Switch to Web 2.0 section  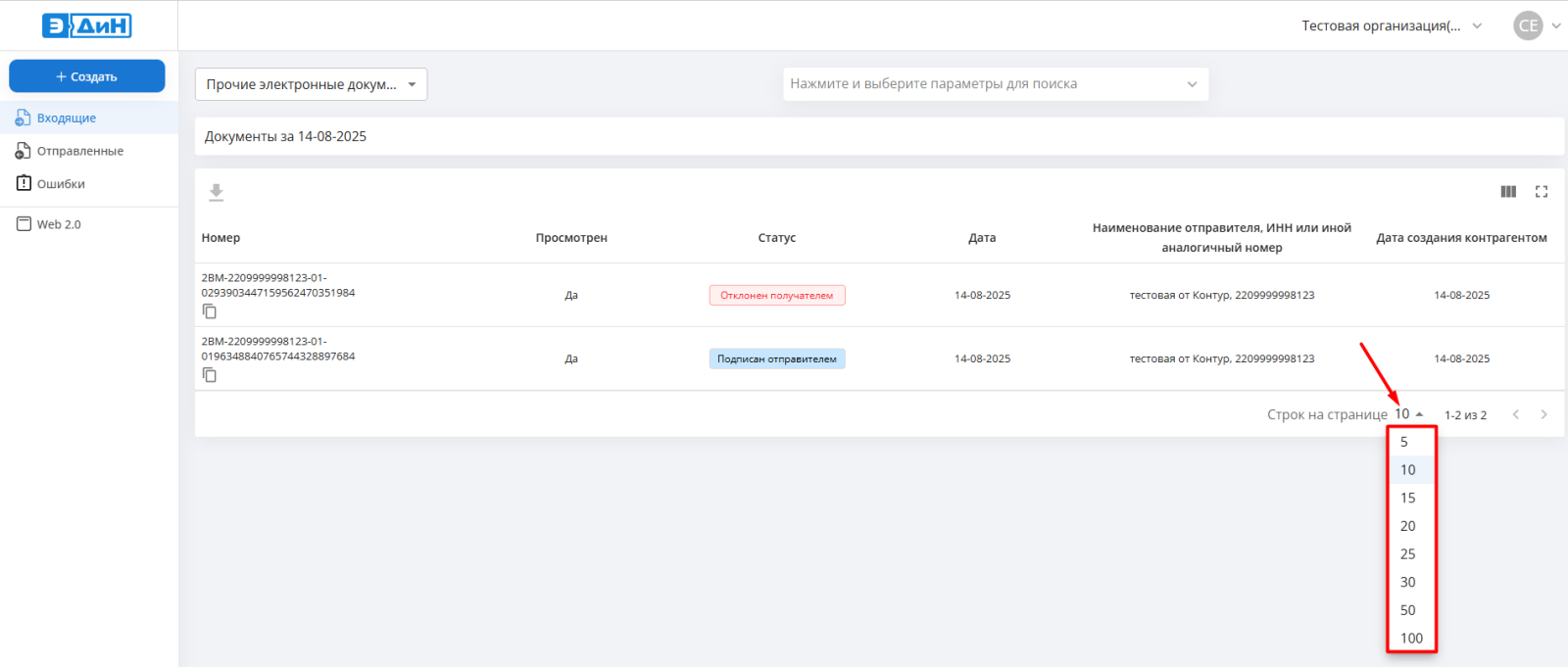(x=59, y=224)
